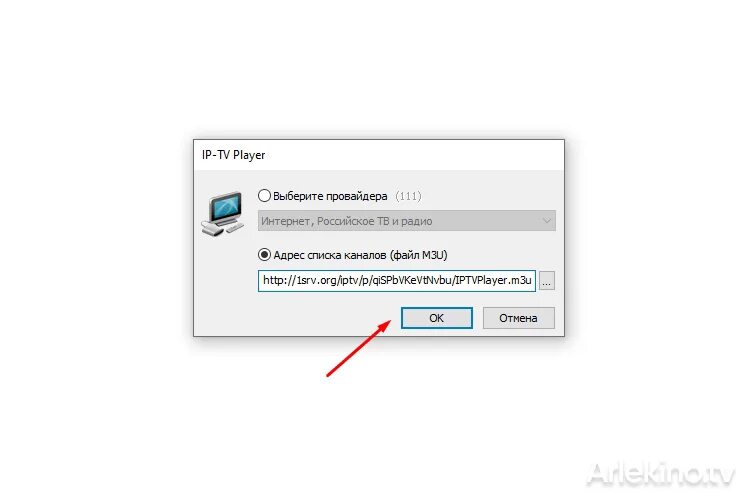Confirm the dialog with the OK button
The image size is (750, 500).
(437, 318)
